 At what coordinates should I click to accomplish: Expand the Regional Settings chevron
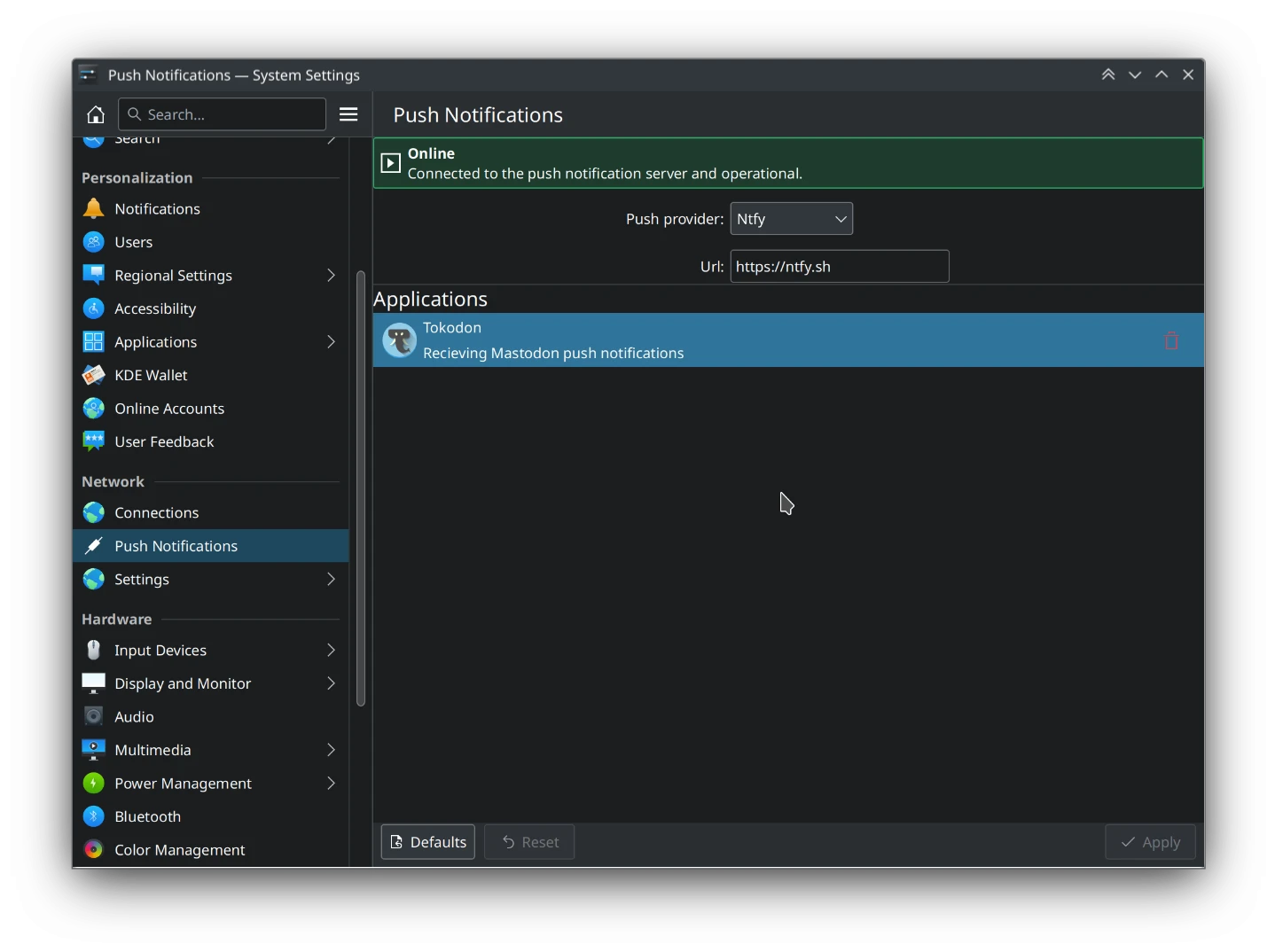pyautogui.click(x=331, y=275)
